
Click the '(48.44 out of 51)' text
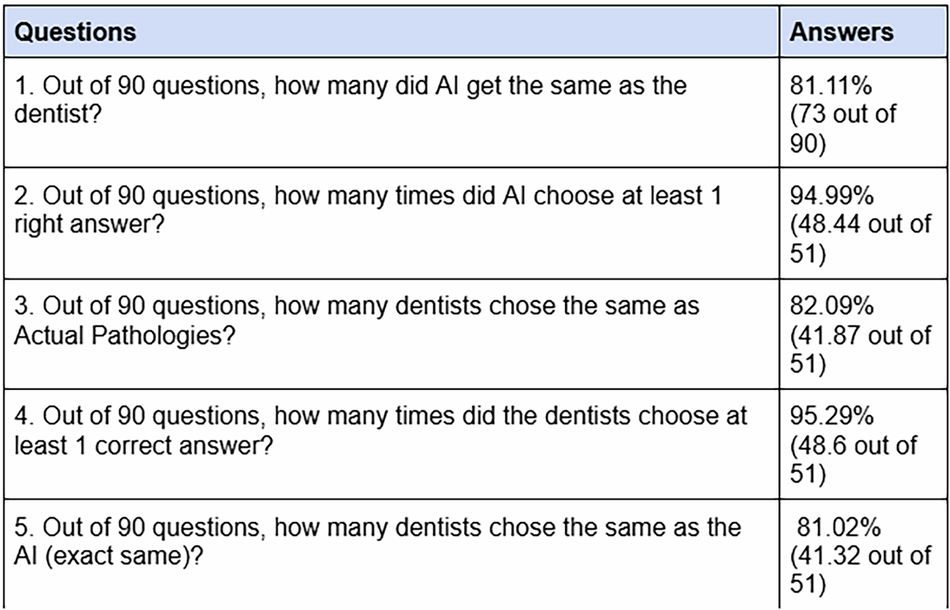pyautogui.click(x=860, y=237)
